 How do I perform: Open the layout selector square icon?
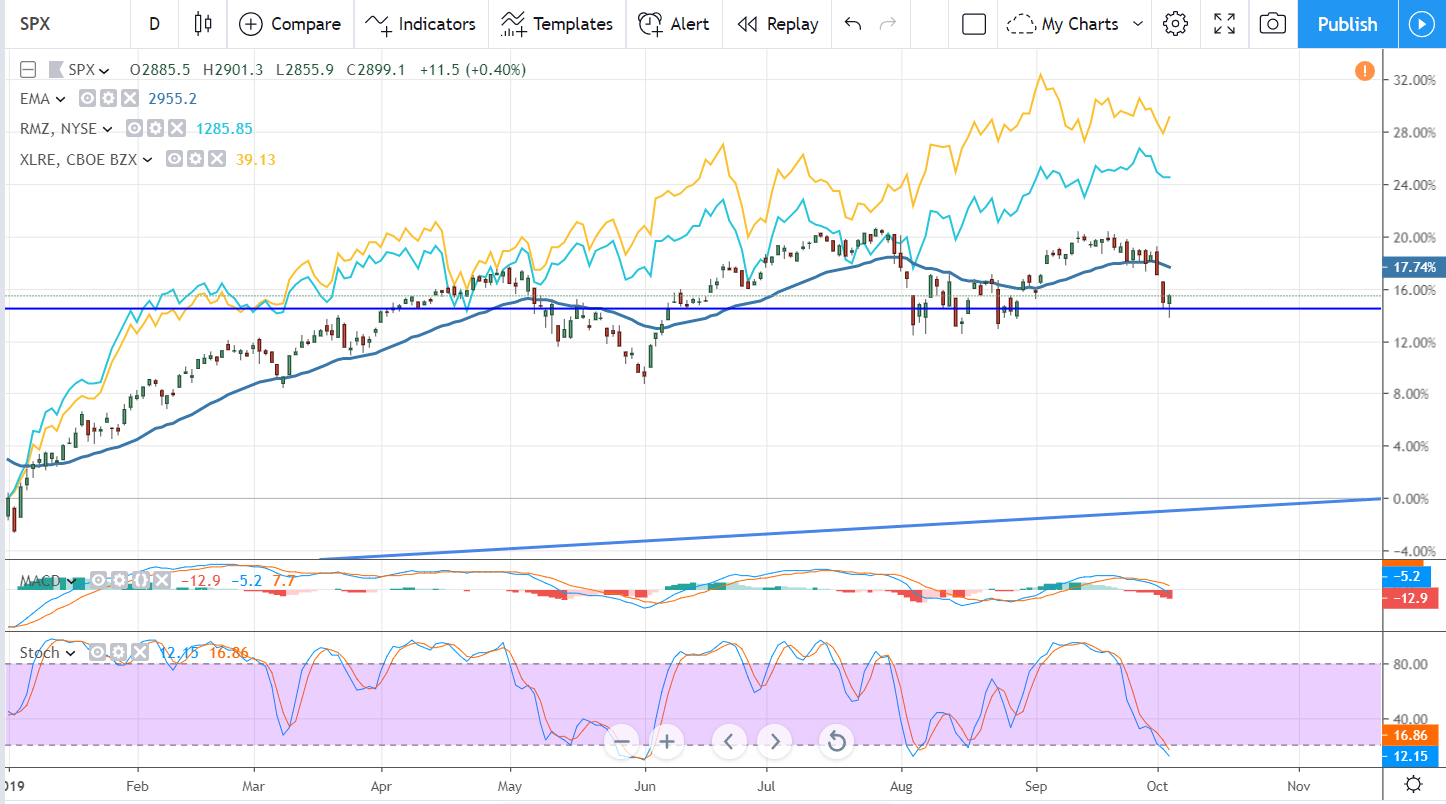[973, 24]
